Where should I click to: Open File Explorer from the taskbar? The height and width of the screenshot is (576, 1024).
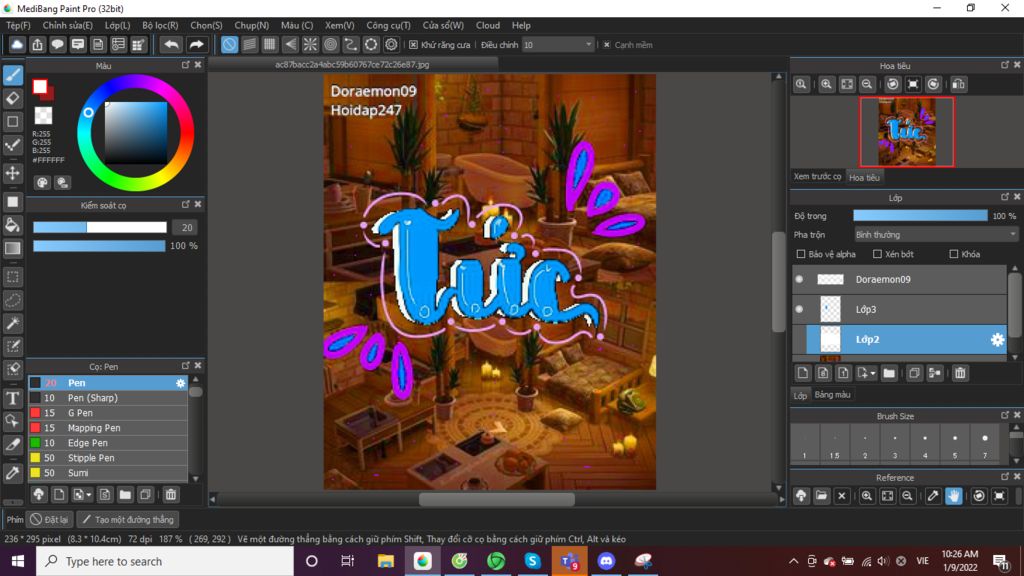click(x=385, y=561)
